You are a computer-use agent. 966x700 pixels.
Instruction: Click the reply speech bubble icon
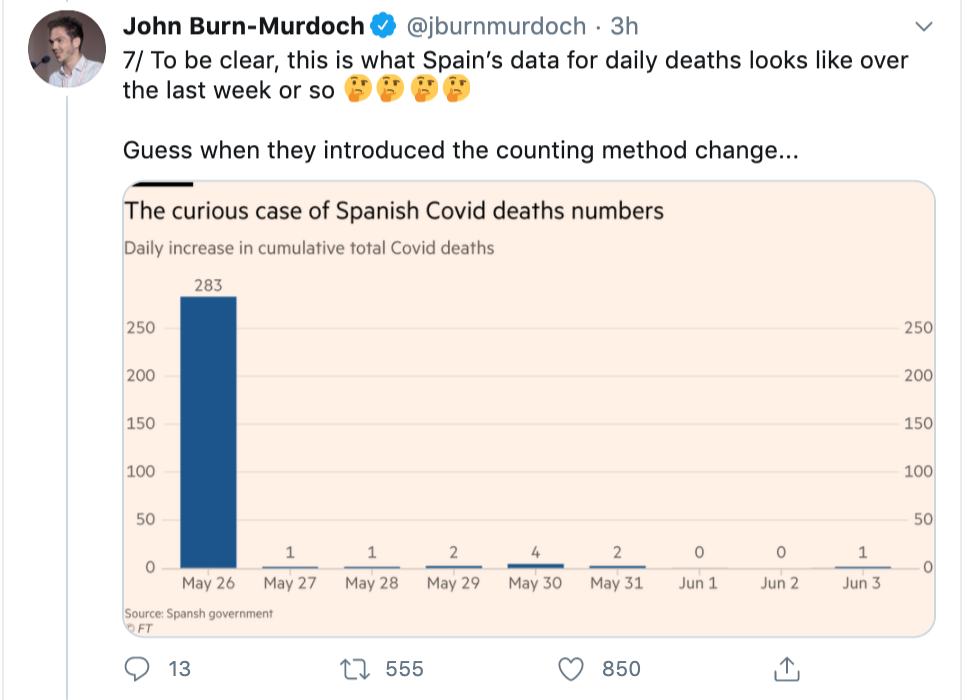click(x=139, y=668)
